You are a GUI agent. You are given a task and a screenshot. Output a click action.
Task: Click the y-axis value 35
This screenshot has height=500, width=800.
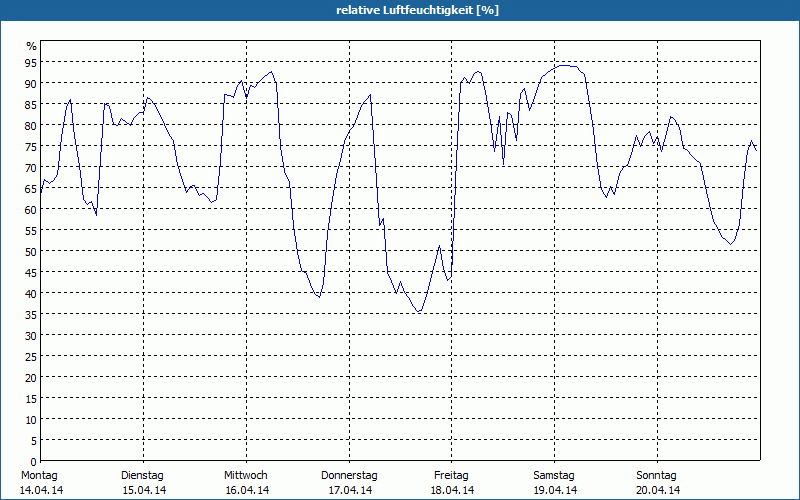click(31, 315)
